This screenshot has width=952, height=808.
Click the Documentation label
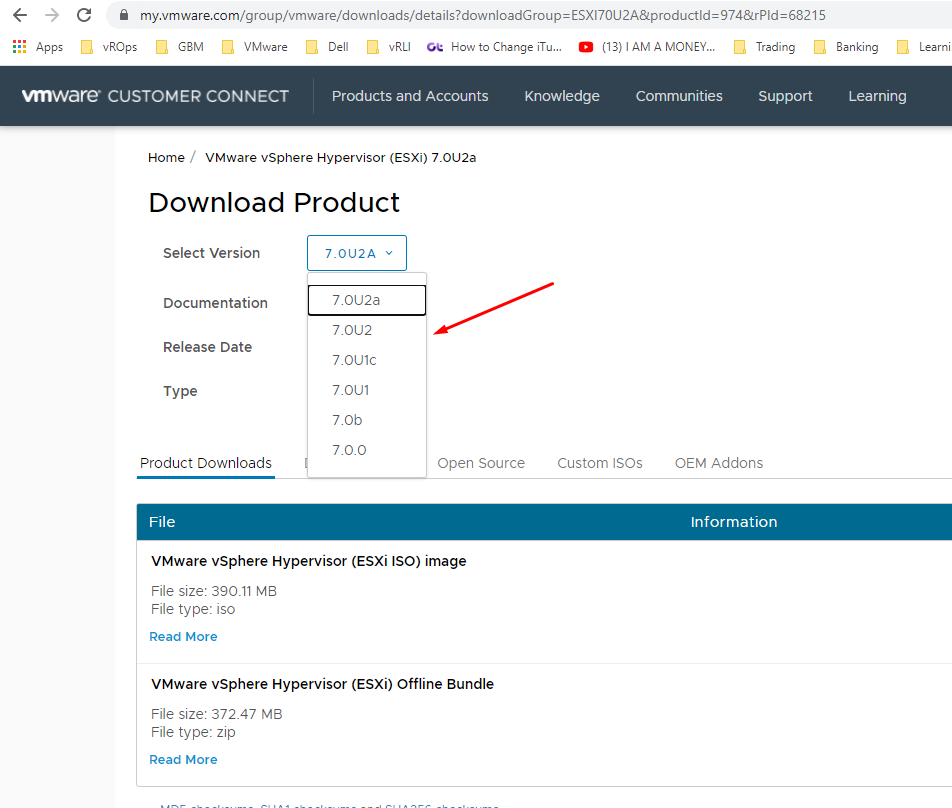[x=216, y=303]
